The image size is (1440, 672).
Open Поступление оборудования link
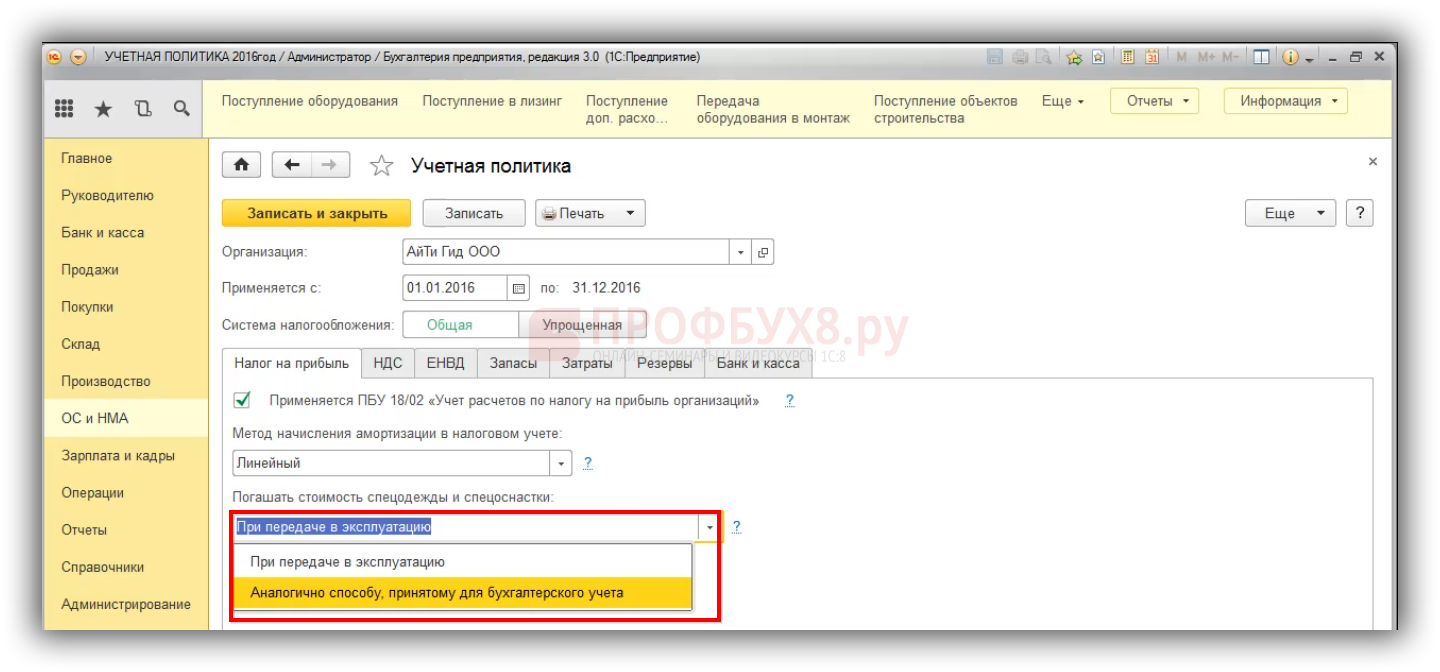[310, 101]
